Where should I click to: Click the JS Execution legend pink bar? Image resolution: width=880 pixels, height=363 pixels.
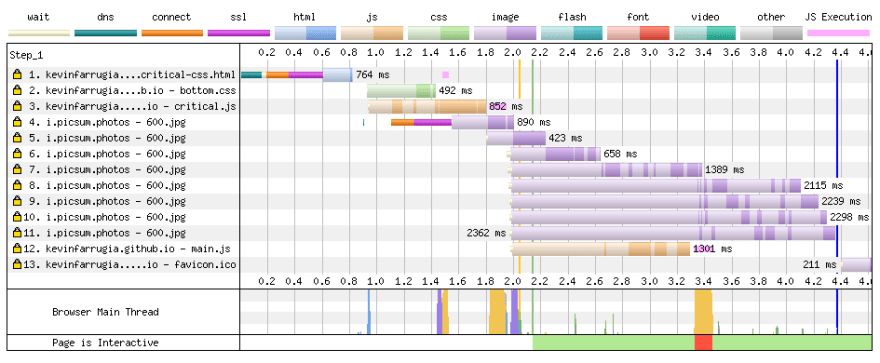coord(838,33)
